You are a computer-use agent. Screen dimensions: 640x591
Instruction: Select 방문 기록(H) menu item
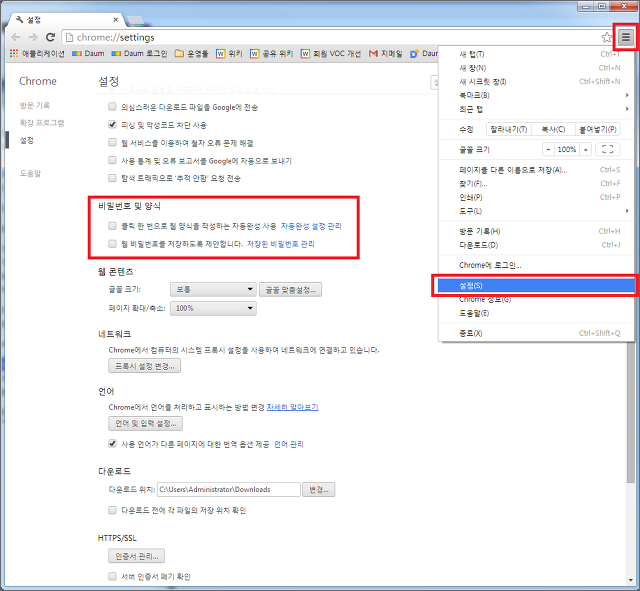[x=536, y=231]
